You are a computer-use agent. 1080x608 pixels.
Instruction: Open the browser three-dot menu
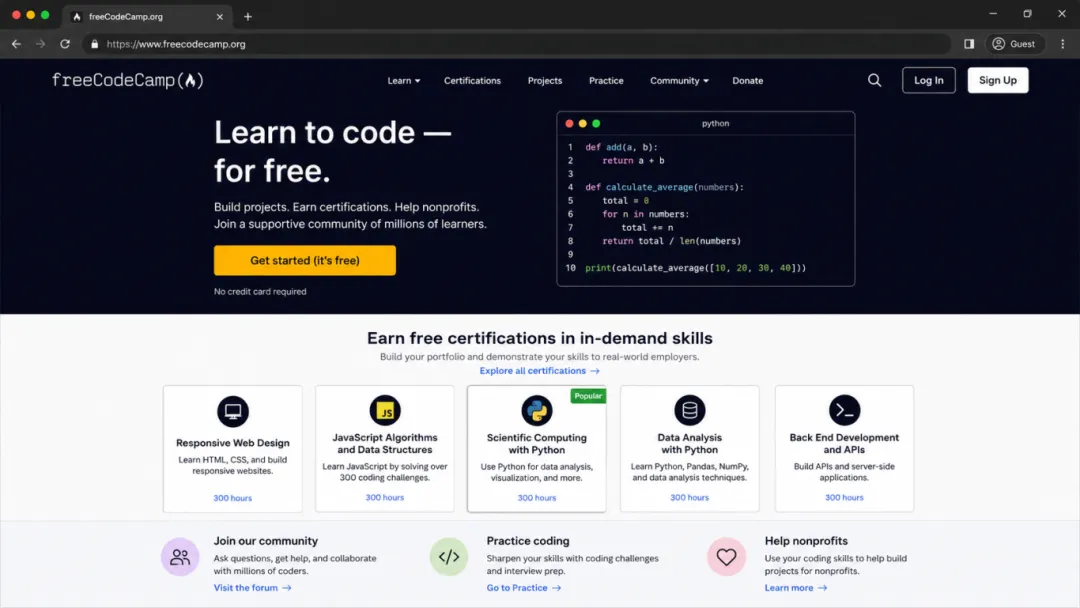(1063, 44)
